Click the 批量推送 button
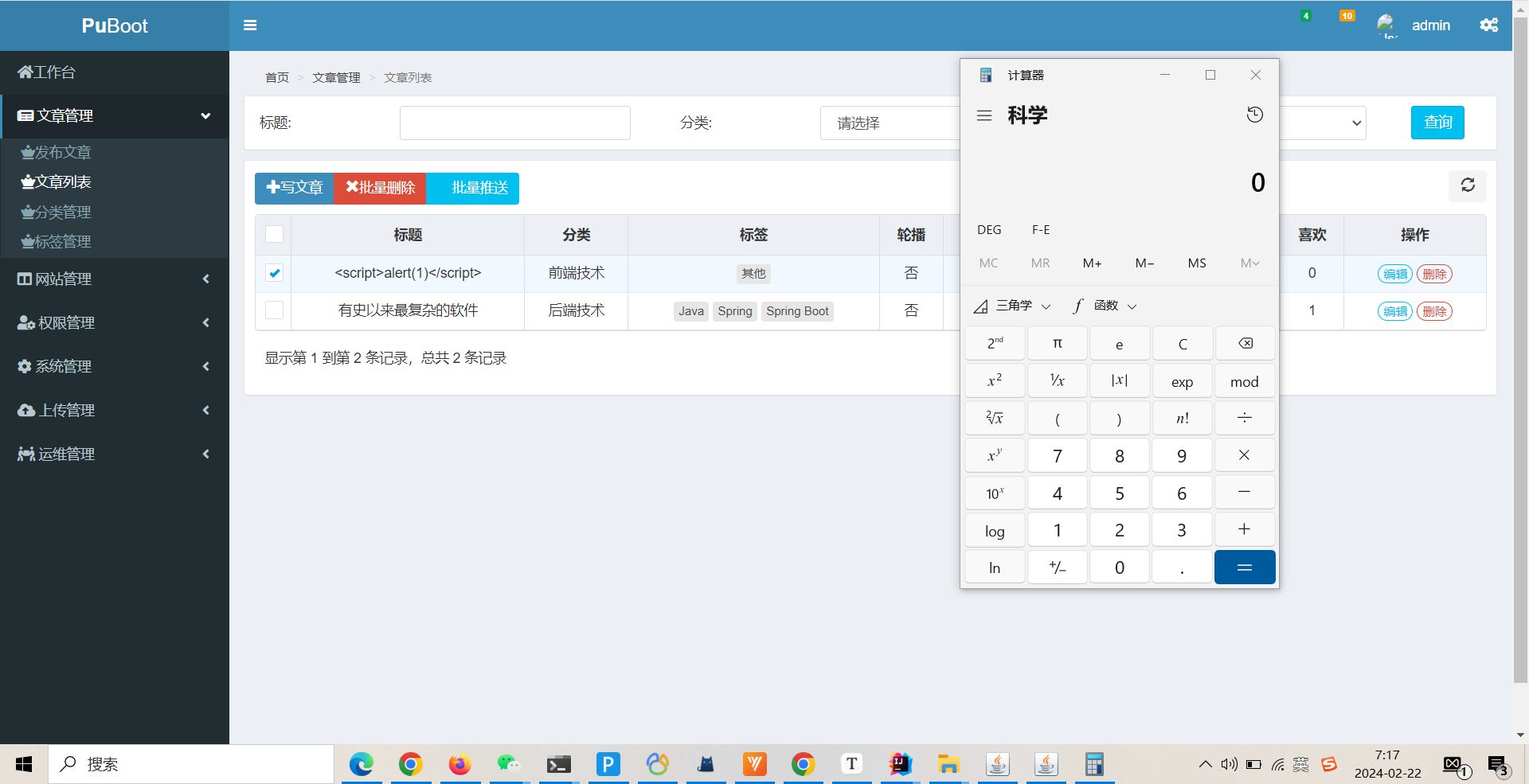 [x=473, y=188]
